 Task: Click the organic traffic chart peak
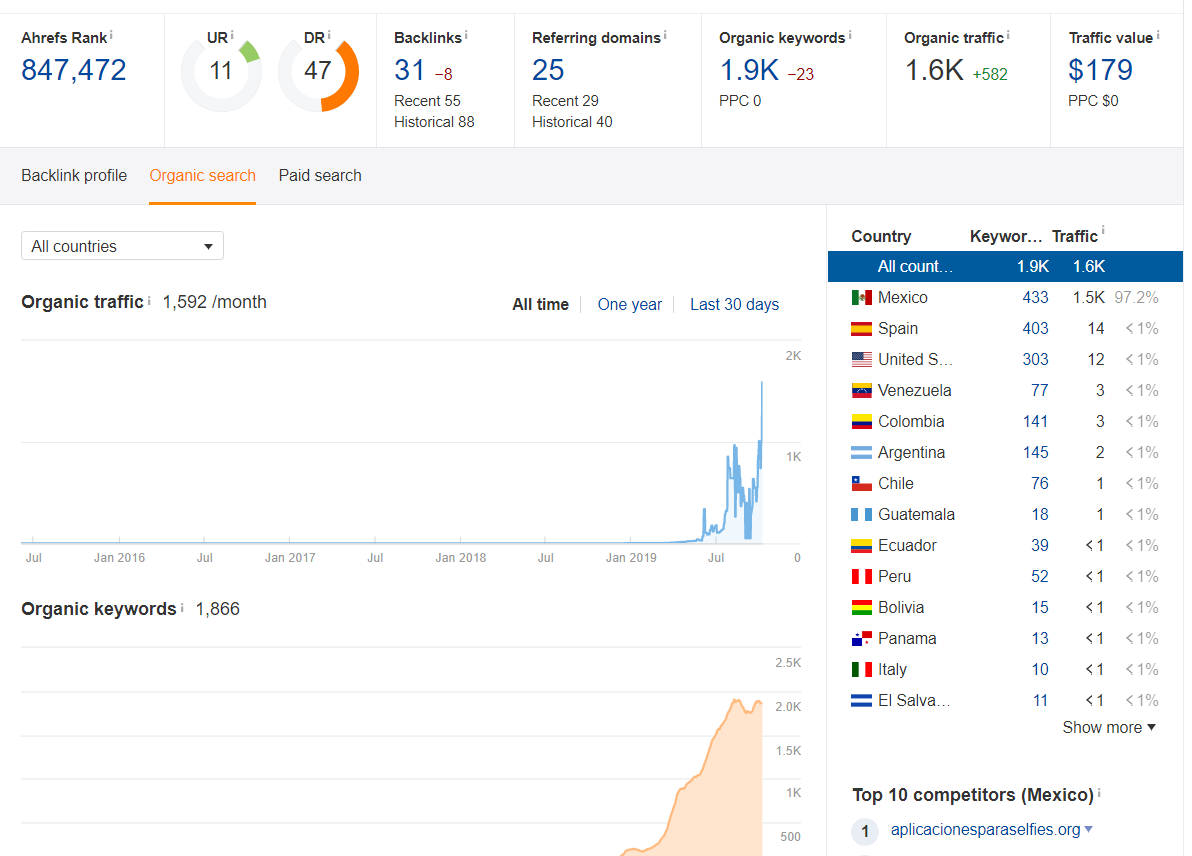762,383
